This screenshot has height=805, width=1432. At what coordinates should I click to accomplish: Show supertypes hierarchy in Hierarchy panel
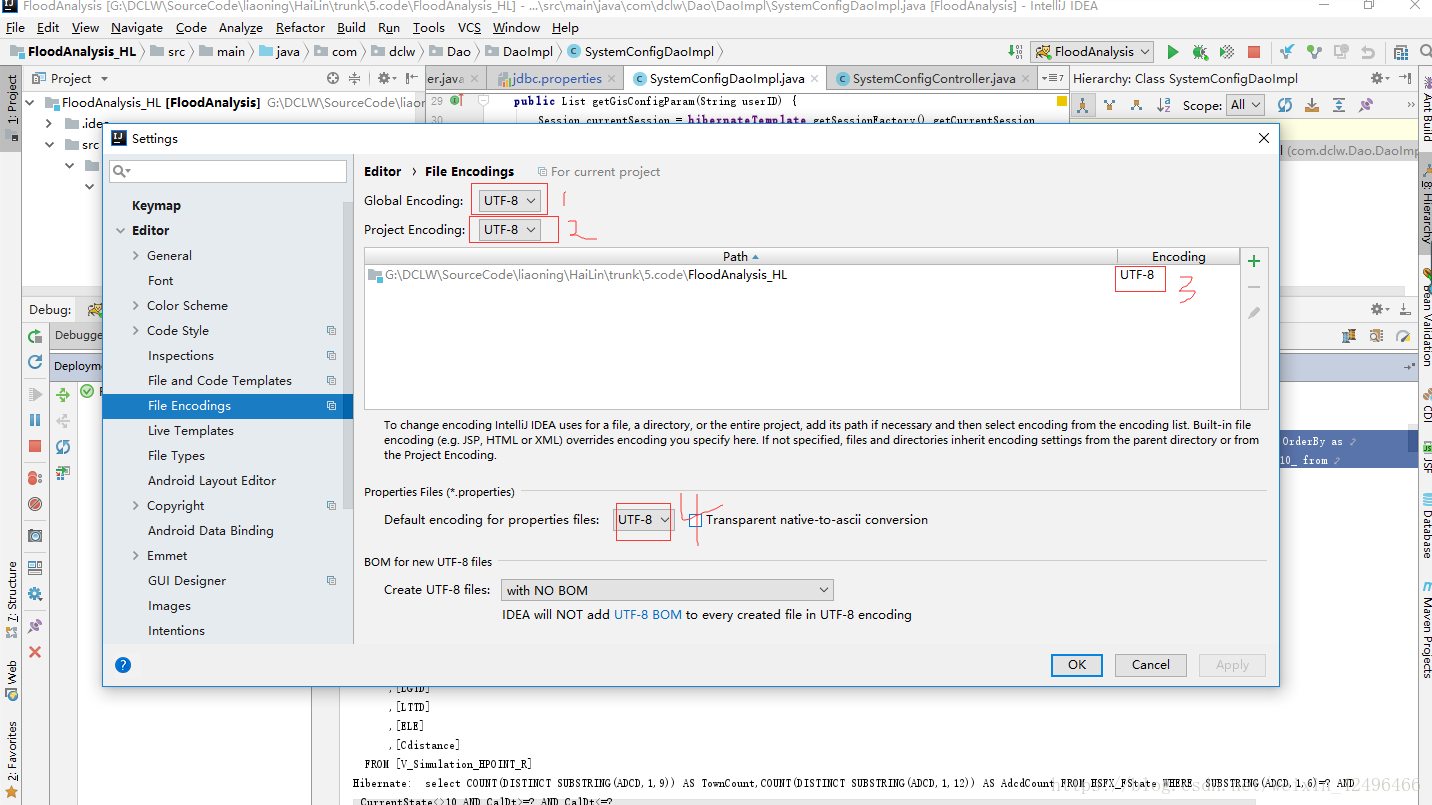click(1109, 104)
